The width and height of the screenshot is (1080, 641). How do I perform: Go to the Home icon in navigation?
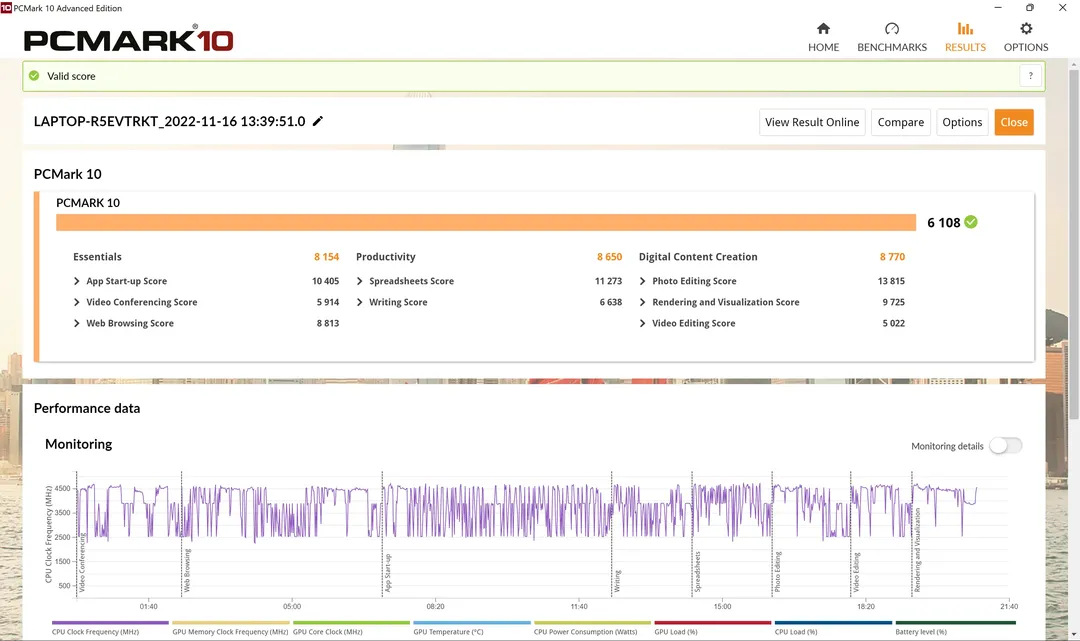click(x=823, y=29)
